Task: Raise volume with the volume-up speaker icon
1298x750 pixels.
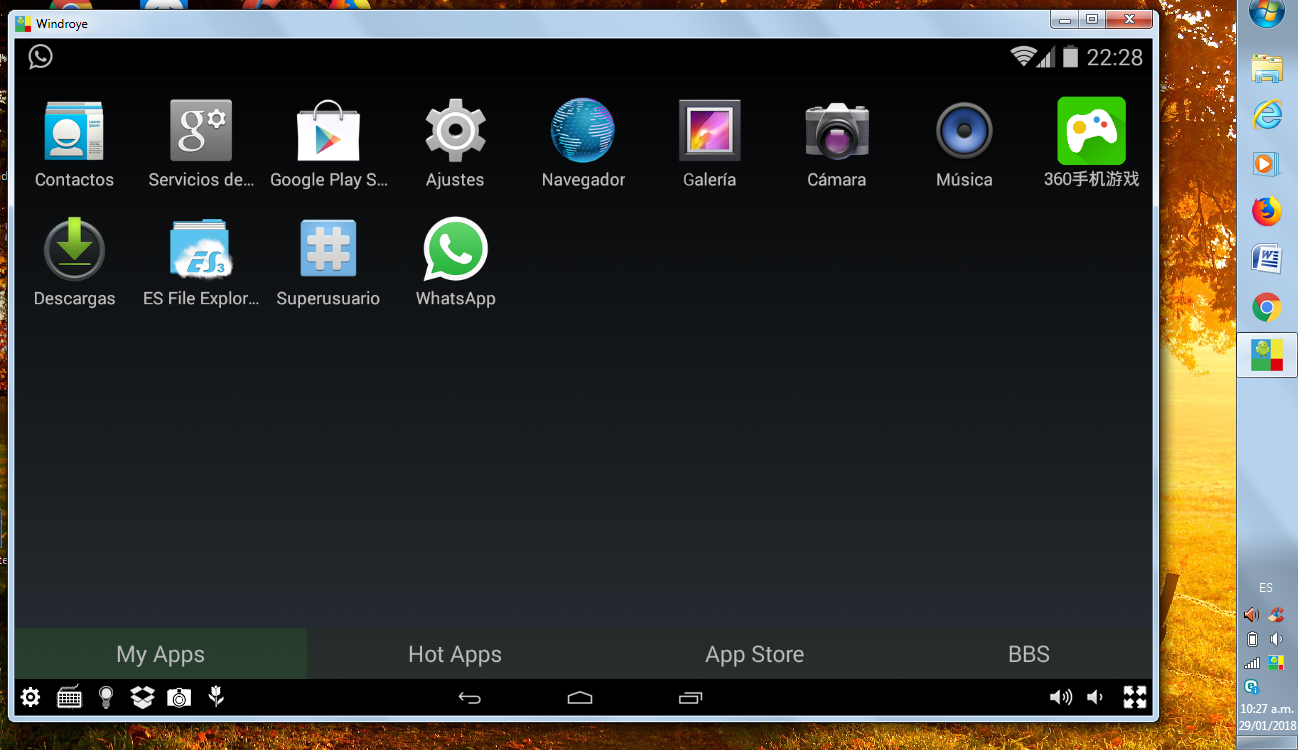Action: click(1061, 697)
